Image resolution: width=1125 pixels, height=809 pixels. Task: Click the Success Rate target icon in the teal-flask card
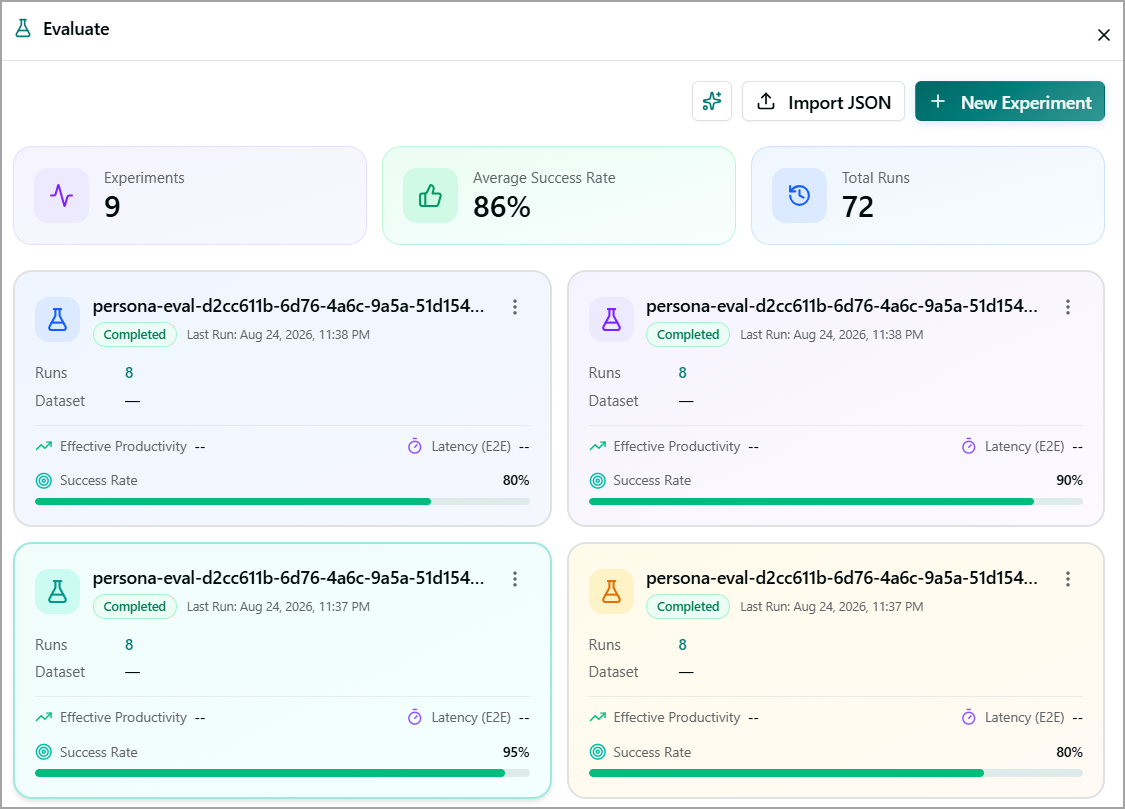(44, 752)
